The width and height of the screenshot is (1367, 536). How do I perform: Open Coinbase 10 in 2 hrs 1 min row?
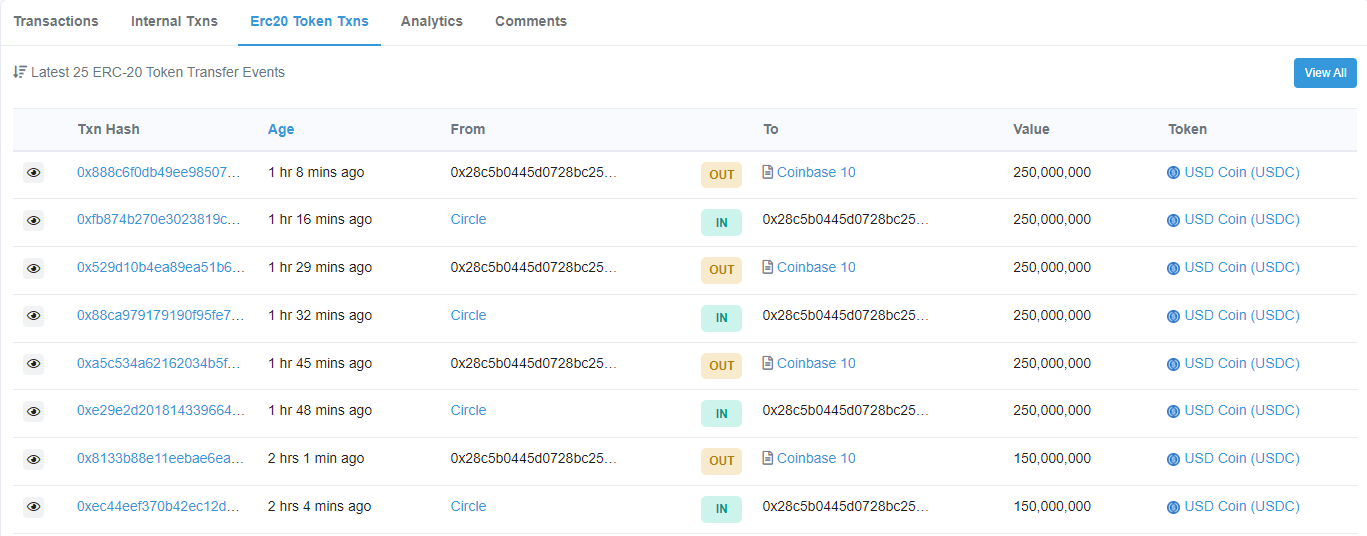coord(816,458)
